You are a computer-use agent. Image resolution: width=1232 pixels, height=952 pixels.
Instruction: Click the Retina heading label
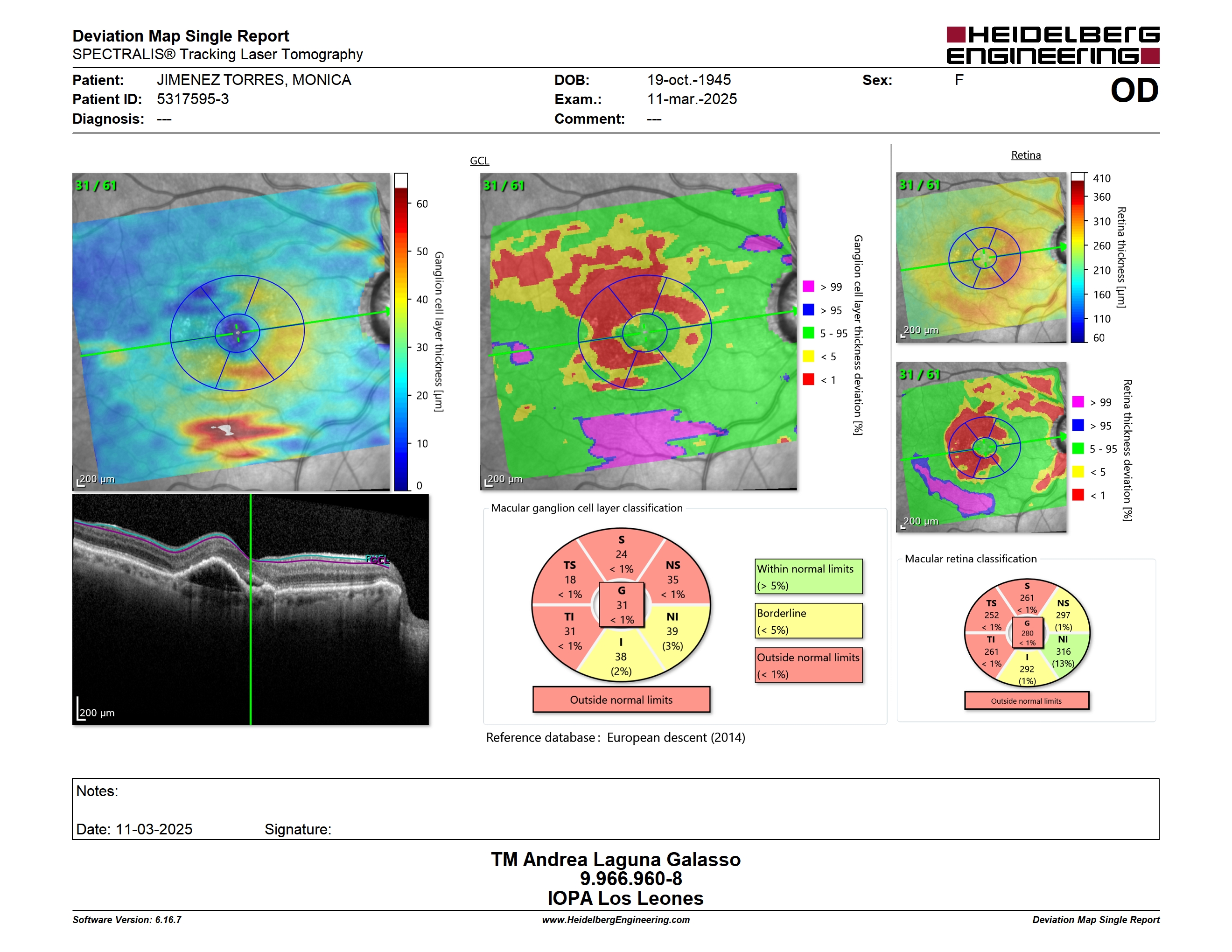click(1026, 155)
